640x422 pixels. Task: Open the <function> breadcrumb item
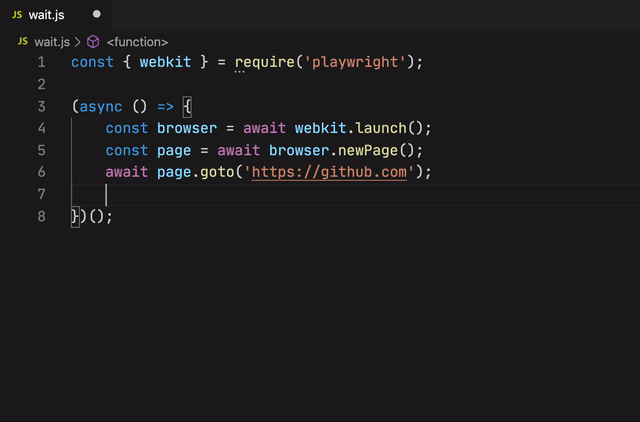137,42
